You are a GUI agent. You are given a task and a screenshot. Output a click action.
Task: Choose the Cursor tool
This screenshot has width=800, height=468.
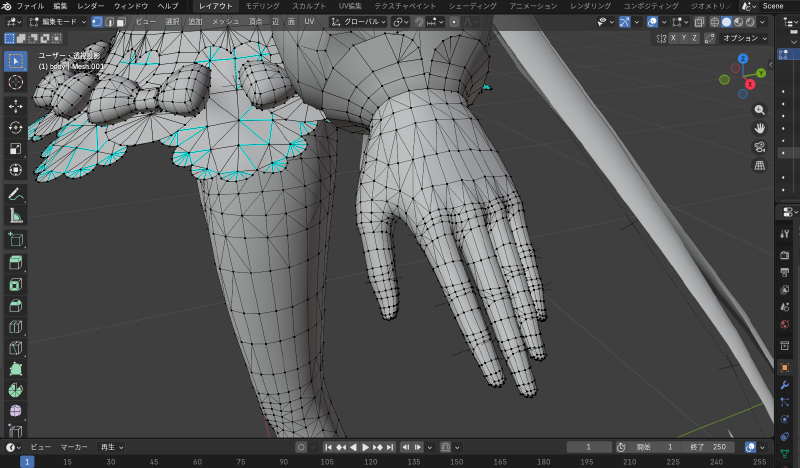(x=15, y=82)
